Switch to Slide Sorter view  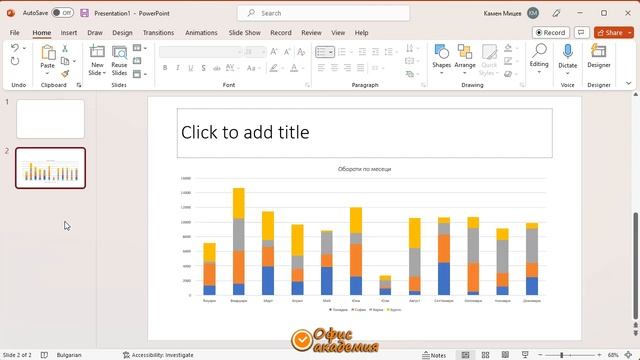485,355
